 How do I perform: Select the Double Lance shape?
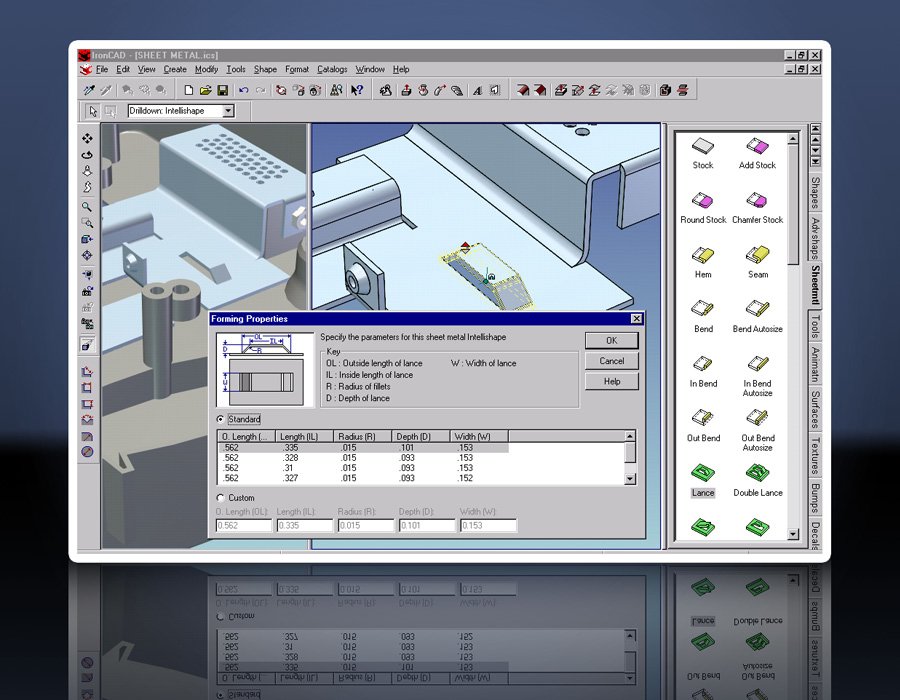coord(758,481)
